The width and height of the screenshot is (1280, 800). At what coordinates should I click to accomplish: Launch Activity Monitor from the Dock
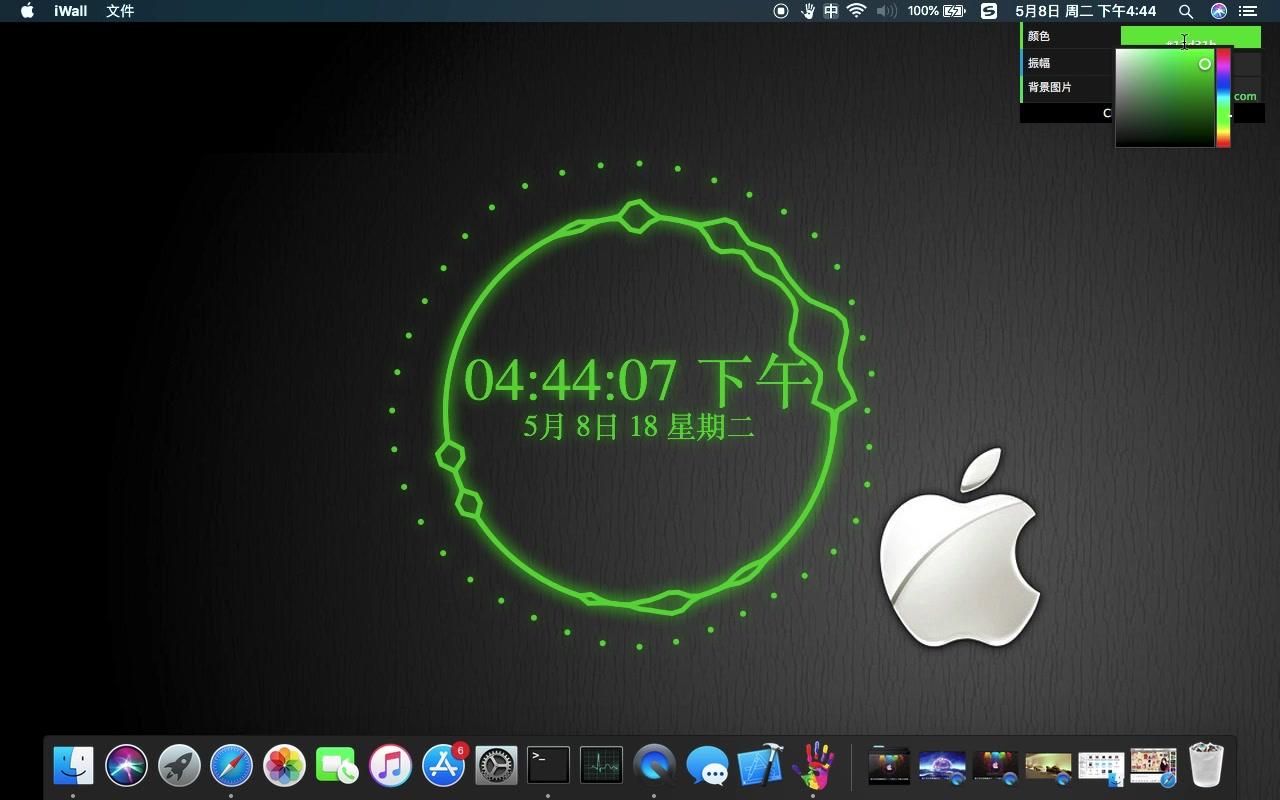(x=600, y=766)
